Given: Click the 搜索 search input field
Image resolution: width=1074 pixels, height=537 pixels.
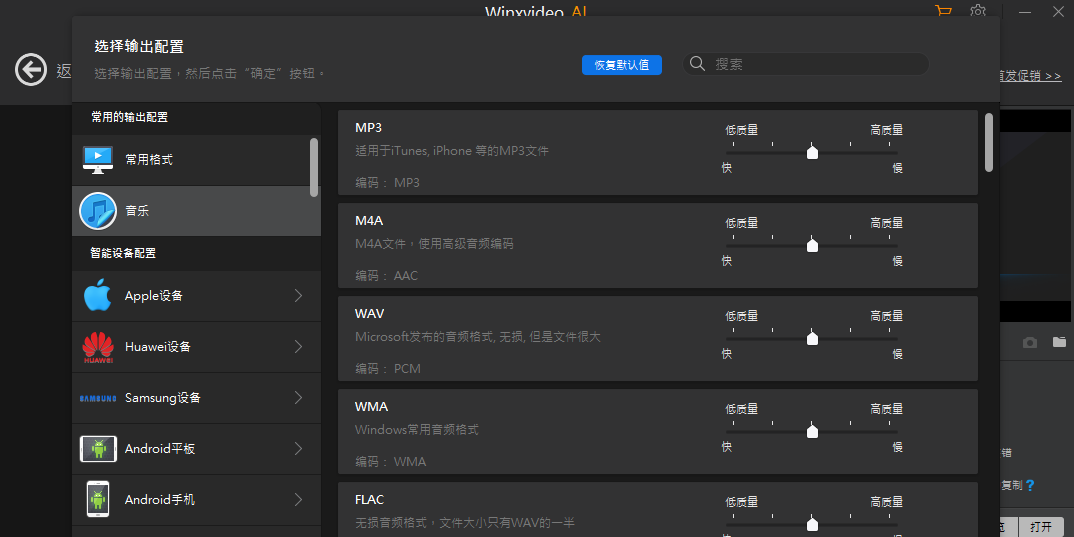Looking at the screenshot, I should click(815, 64).
